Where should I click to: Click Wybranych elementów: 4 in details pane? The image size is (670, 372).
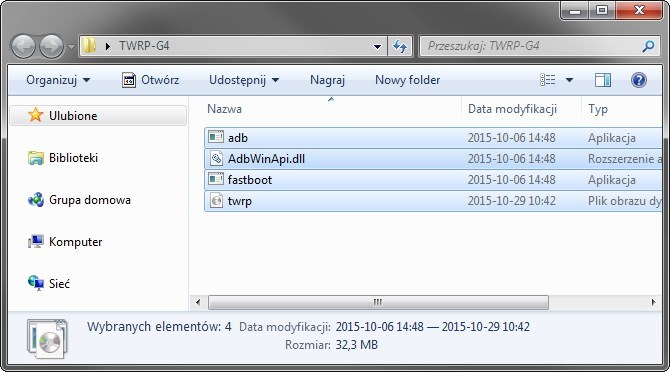pyautogui.click(x=159, y=327)
